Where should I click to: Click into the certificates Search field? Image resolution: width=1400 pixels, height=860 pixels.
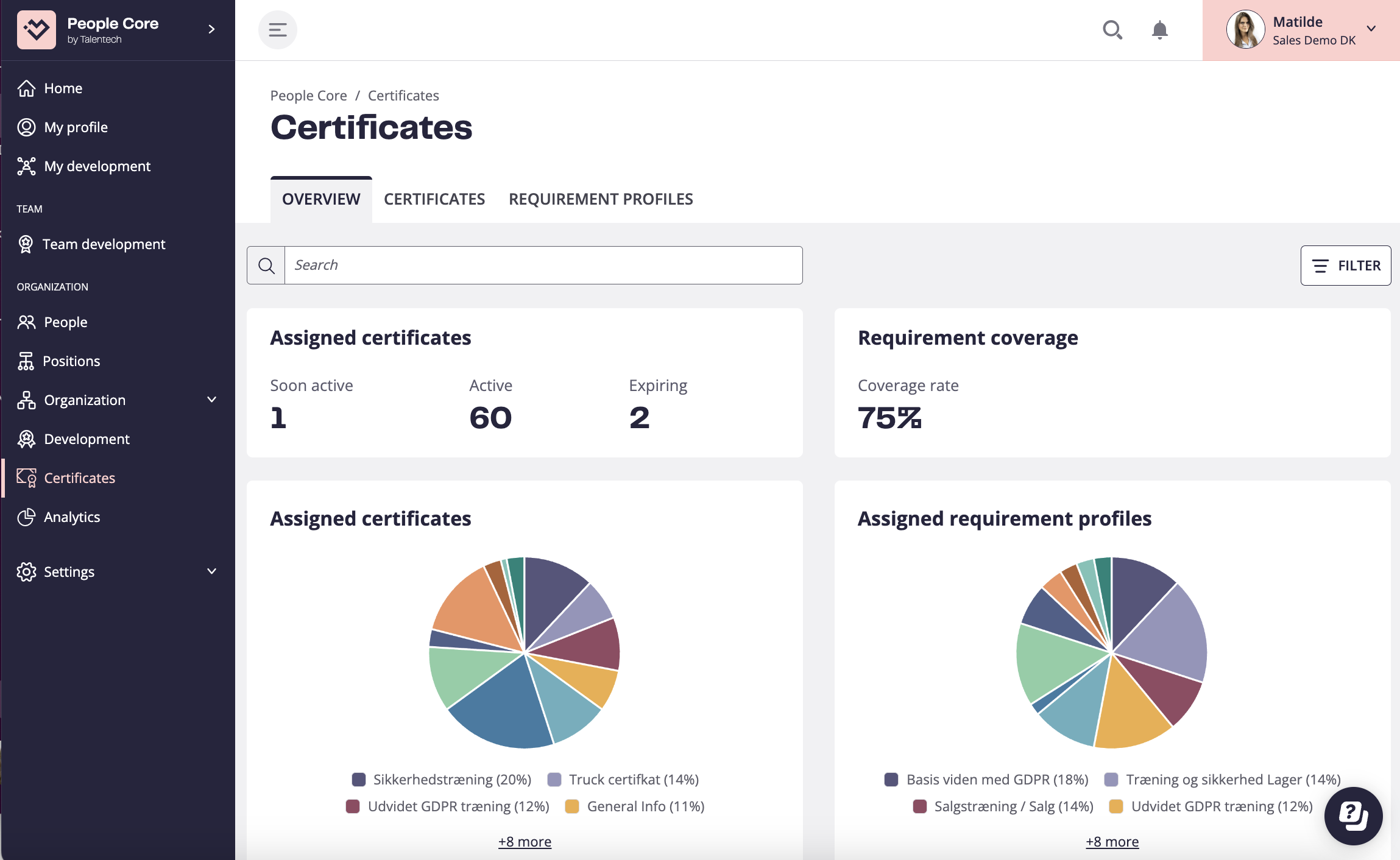(542, 266)
